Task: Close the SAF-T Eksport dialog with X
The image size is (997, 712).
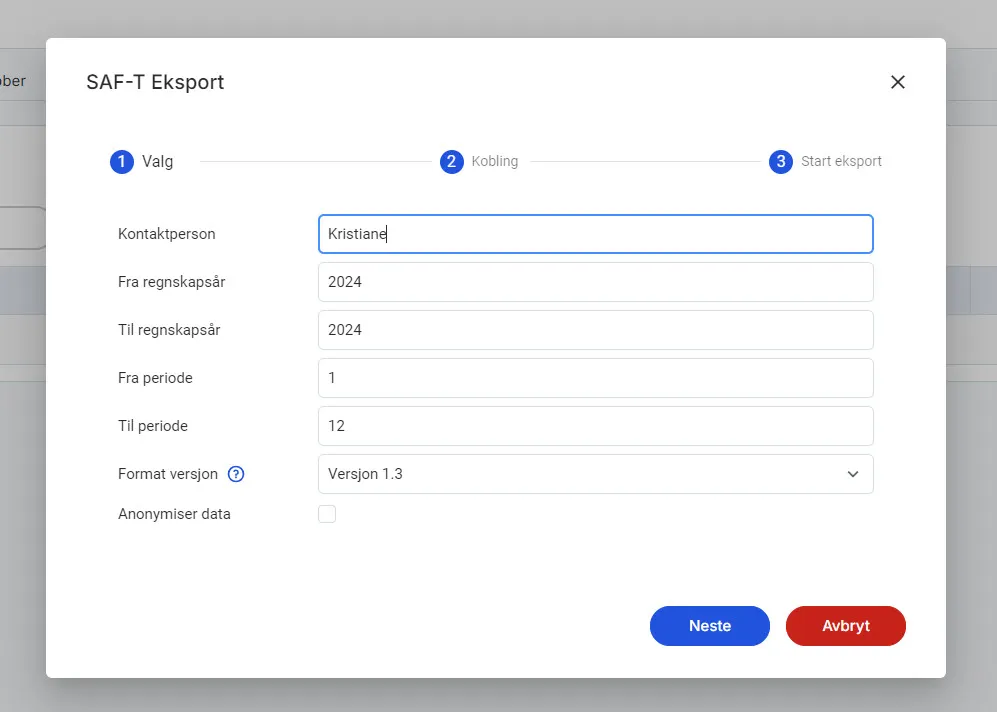Action: point(898,82)
